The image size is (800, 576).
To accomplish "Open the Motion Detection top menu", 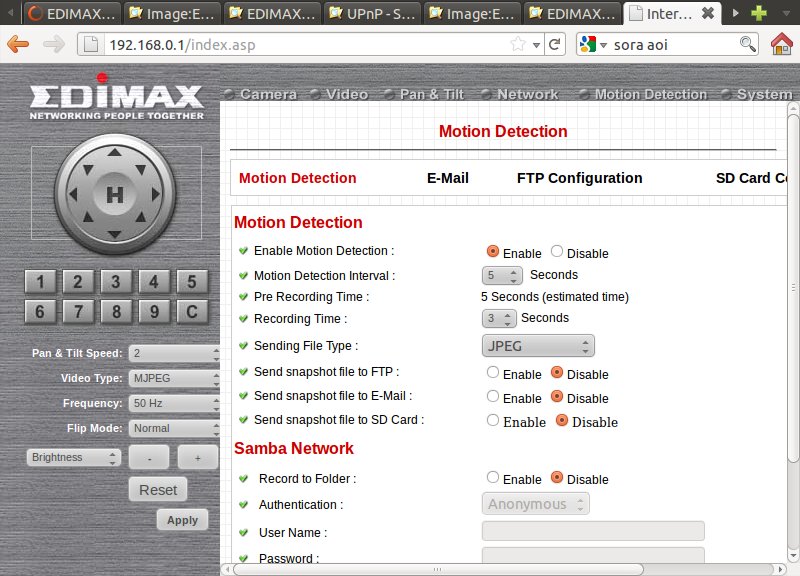I will [x=651, y=94].
